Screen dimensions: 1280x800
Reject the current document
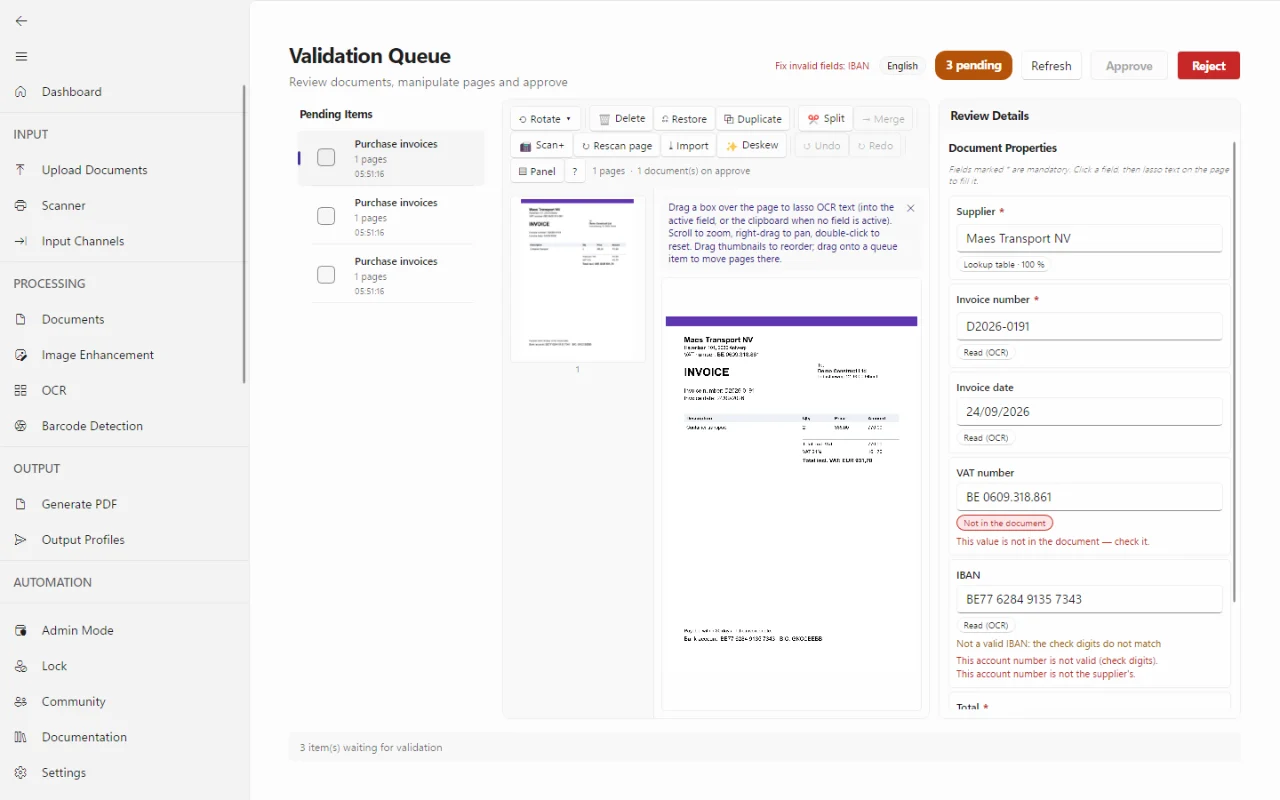click(x=1208, y=66)
